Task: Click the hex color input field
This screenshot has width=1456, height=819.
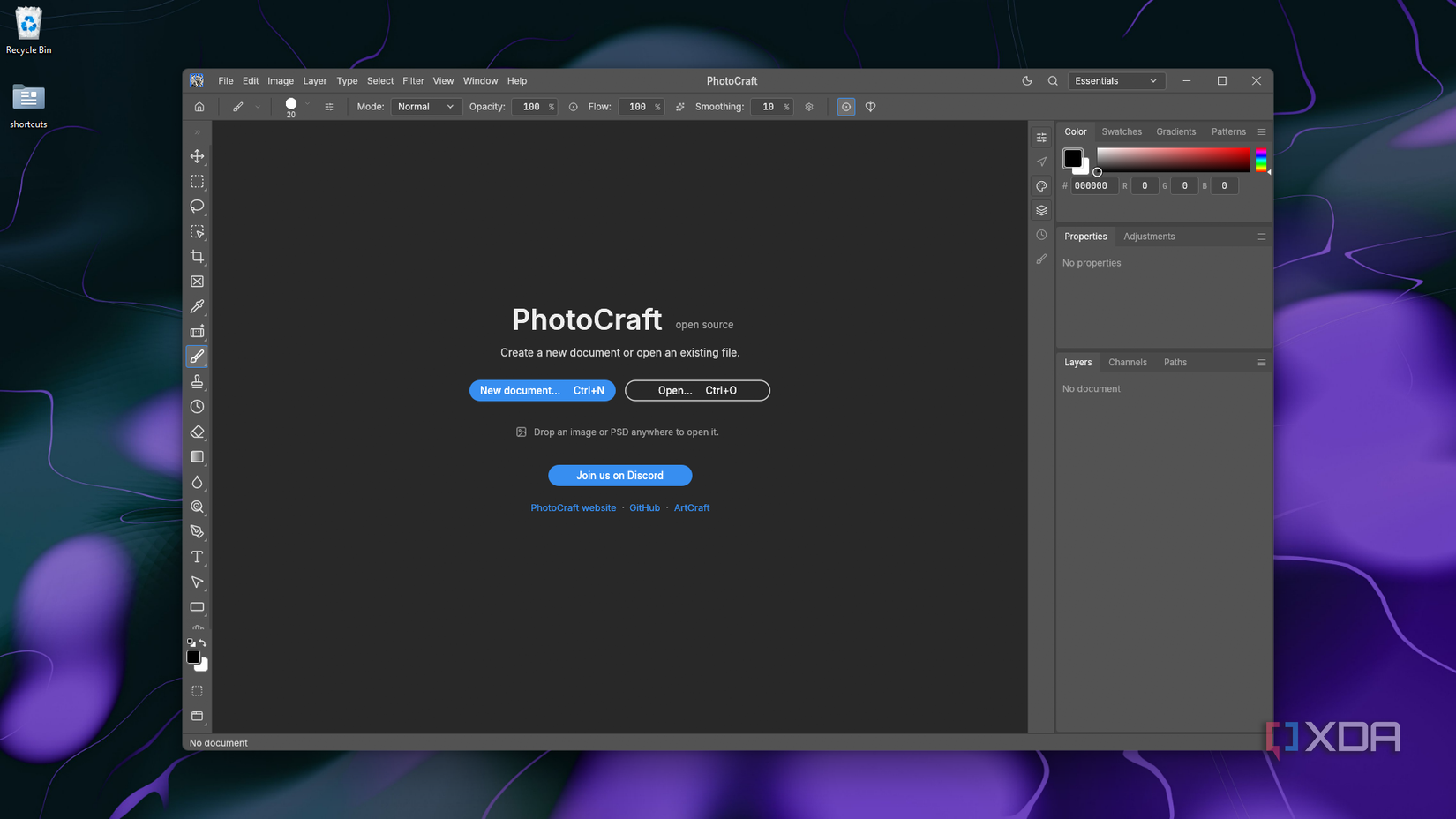Action: click(1094, 185)
